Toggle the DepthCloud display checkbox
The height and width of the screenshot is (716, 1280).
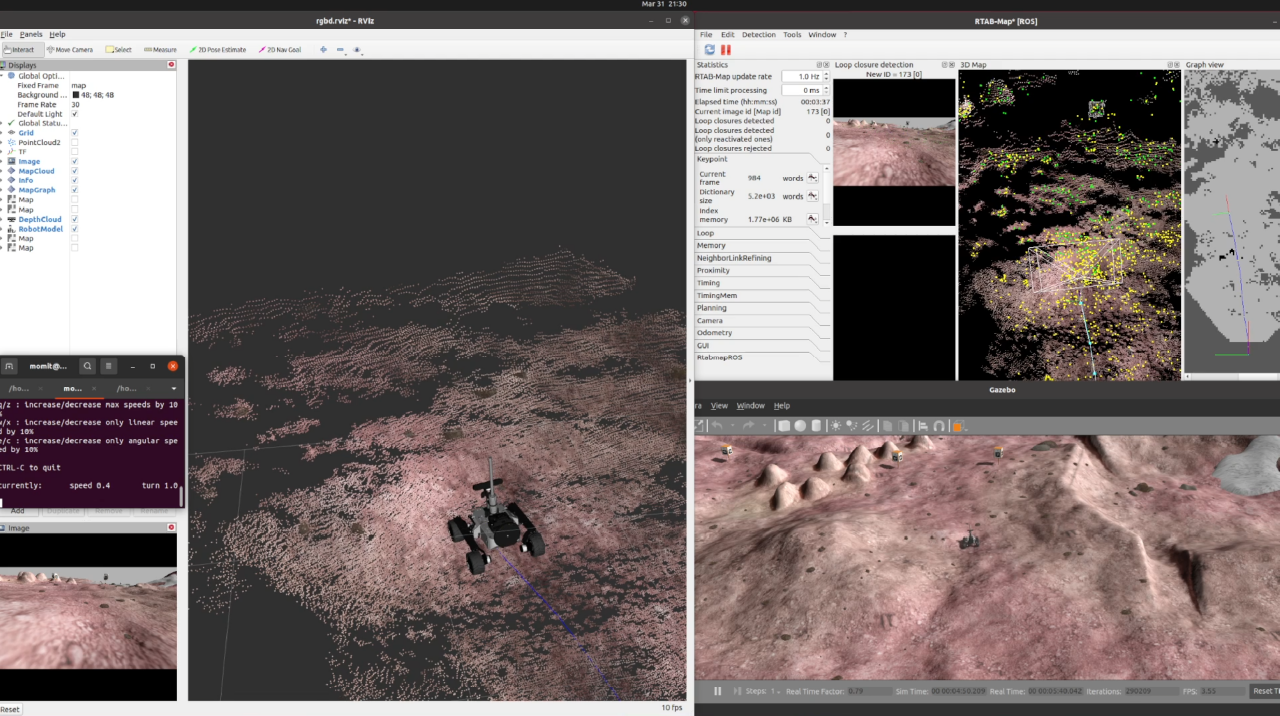74,219
